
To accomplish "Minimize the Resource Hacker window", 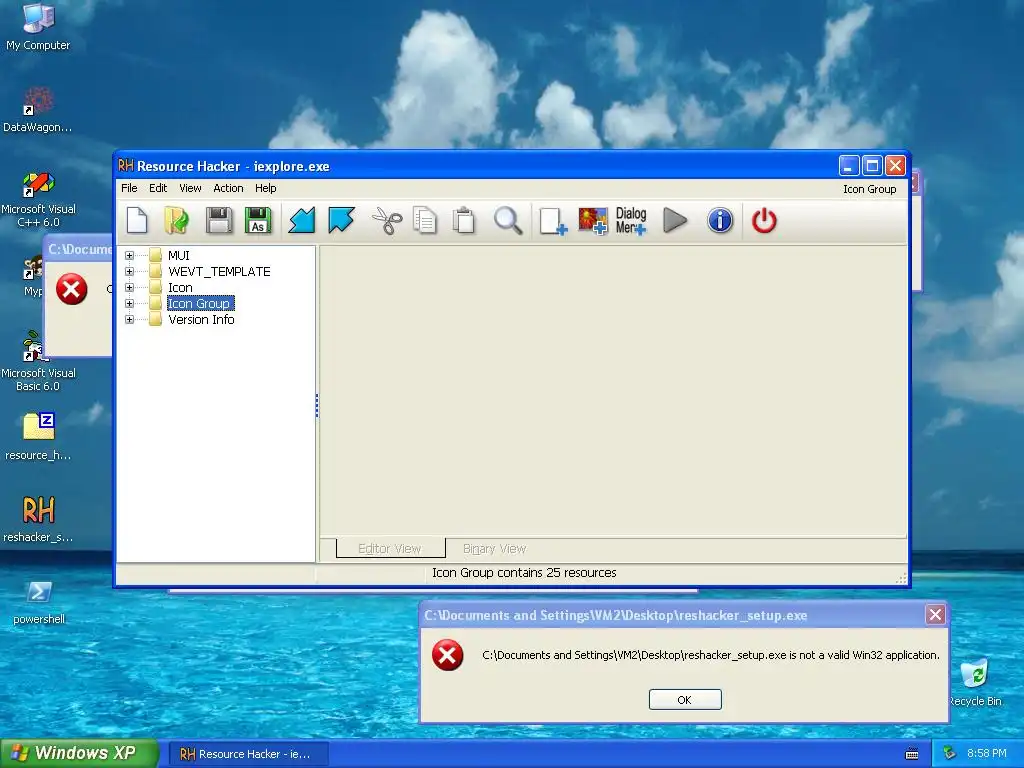I will coord(848,166).
